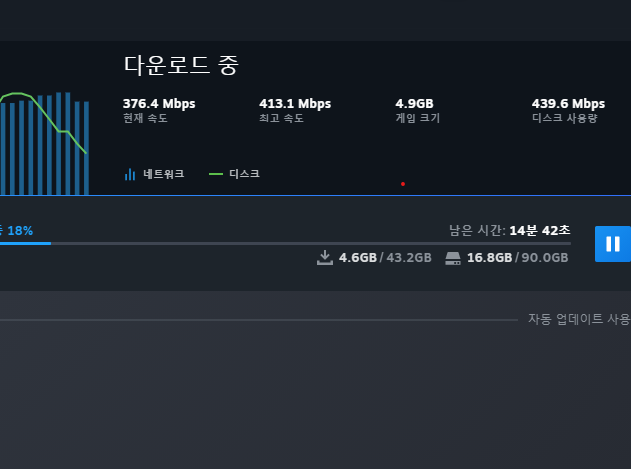Viewport: 631px width, 469px height.
Task: Click the 4.6GB / 43.2GB downloaded amount
Action: click(385, 258)
